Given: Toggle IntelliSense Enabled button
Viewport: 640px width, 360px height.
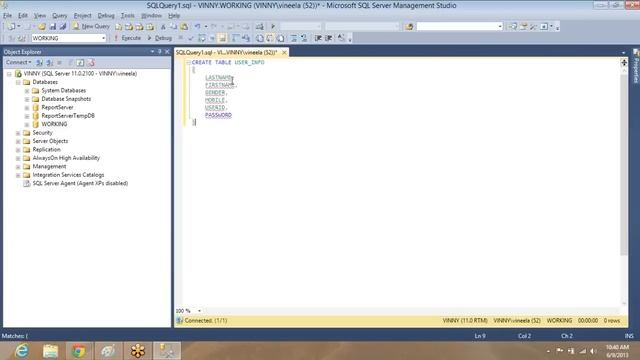Looking at the screenshot, I should 222,38.
